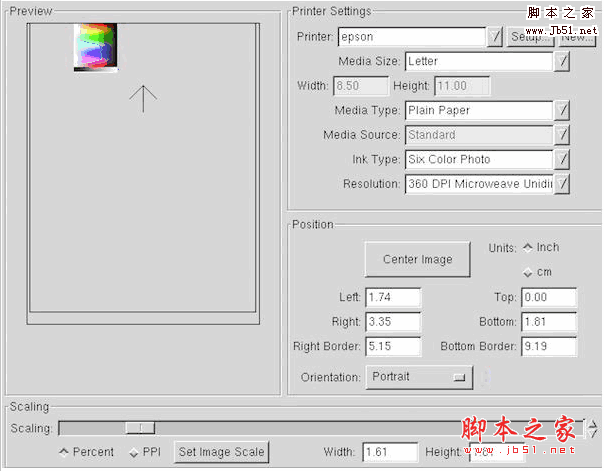Click the Right position field 3.35

(x=393, y=322)
